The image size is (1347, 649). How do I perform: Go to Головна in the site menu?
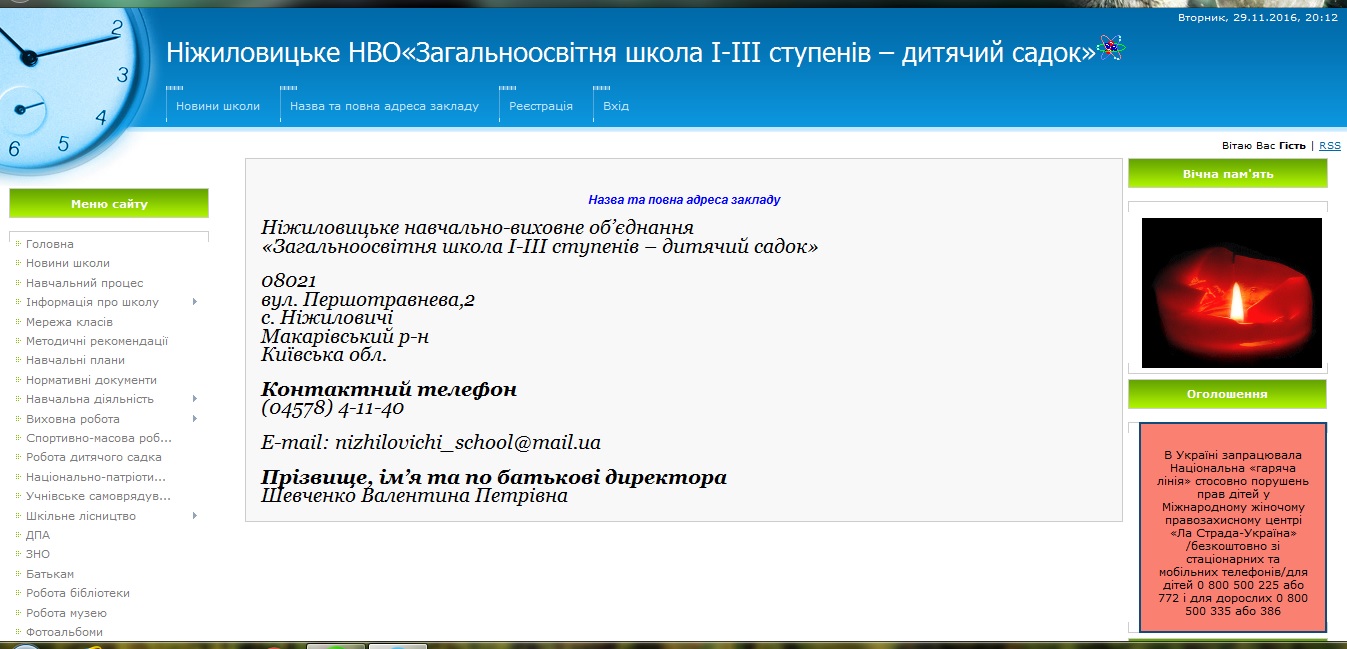50,244
